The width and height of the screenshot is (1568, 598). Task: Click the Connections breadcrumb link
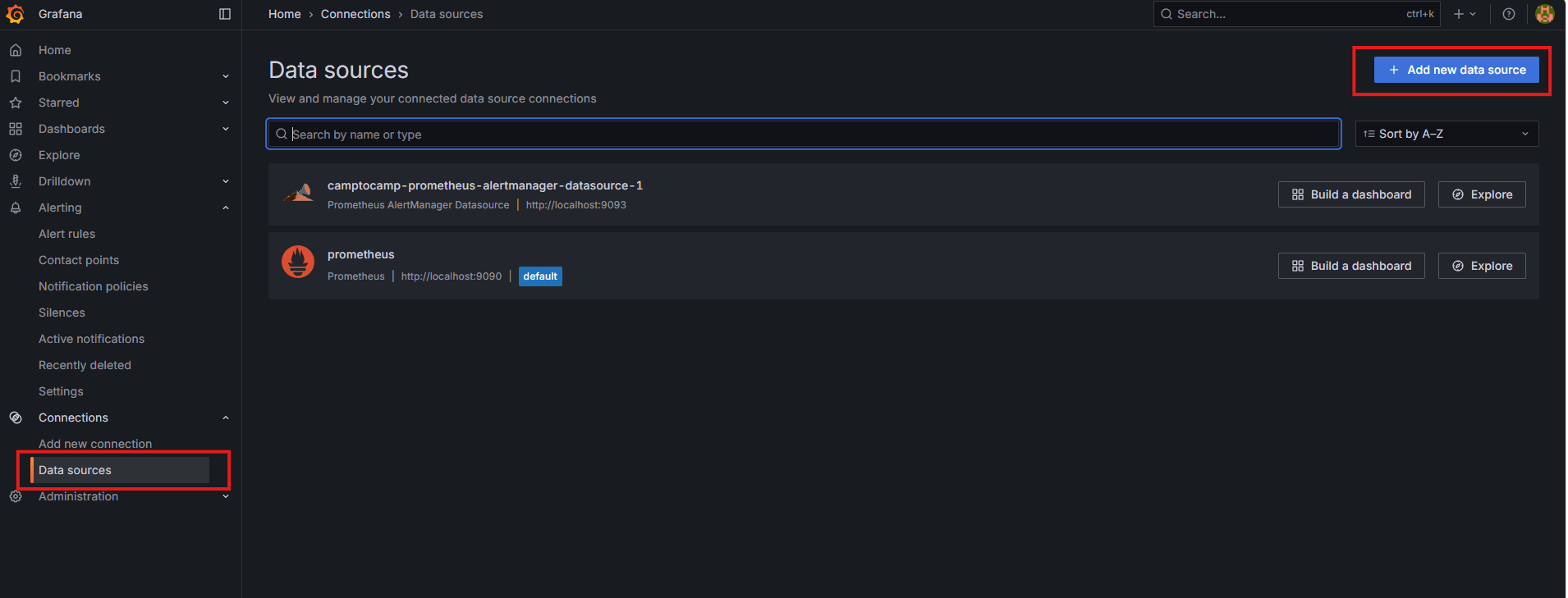point(355,14)
